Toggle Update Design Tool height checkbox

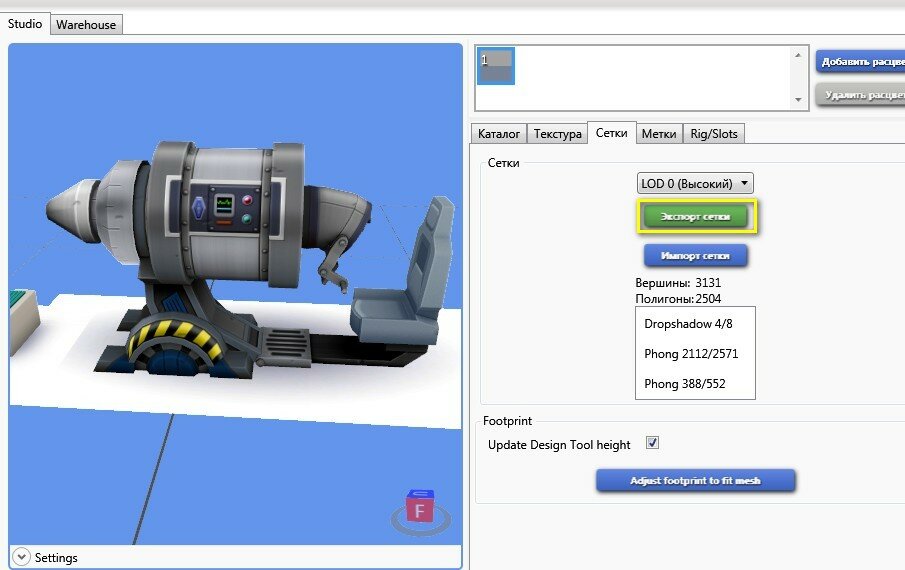pos(652,443)
